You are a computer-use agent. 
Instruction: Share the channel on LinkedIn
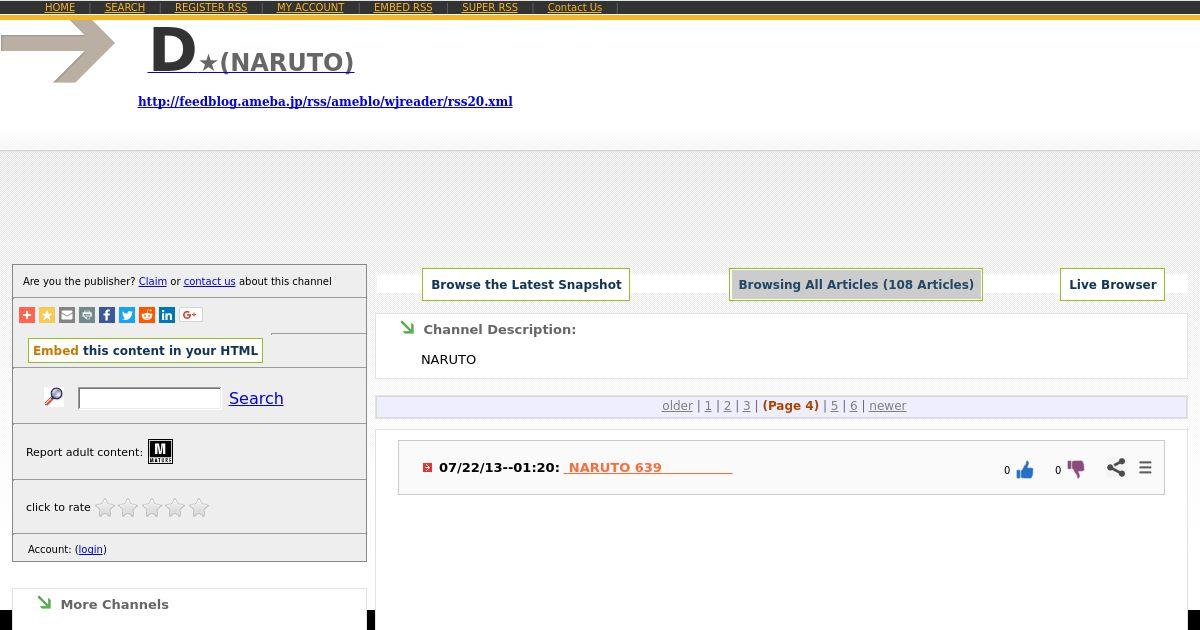coord(167,315)
